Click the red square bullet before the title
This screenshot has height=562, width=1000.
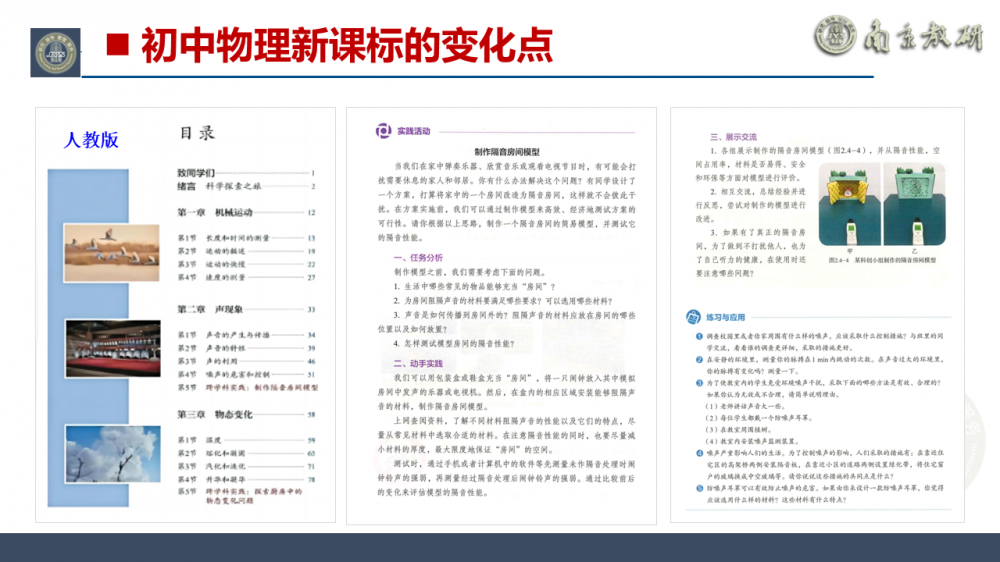[119, 43]
